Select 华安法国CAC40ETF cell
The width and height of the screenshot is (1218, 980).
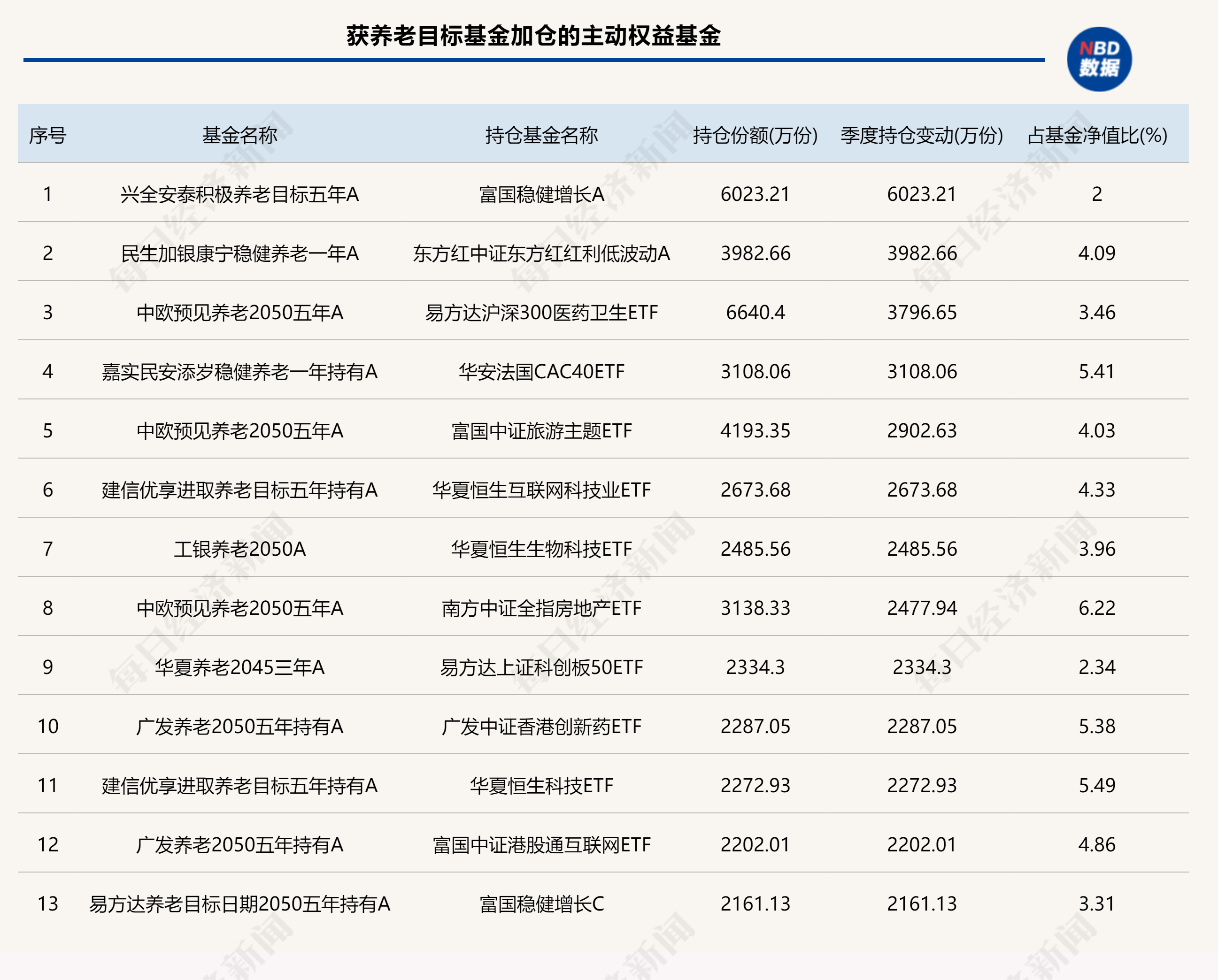pyautogui.click(x=541, y=372)
